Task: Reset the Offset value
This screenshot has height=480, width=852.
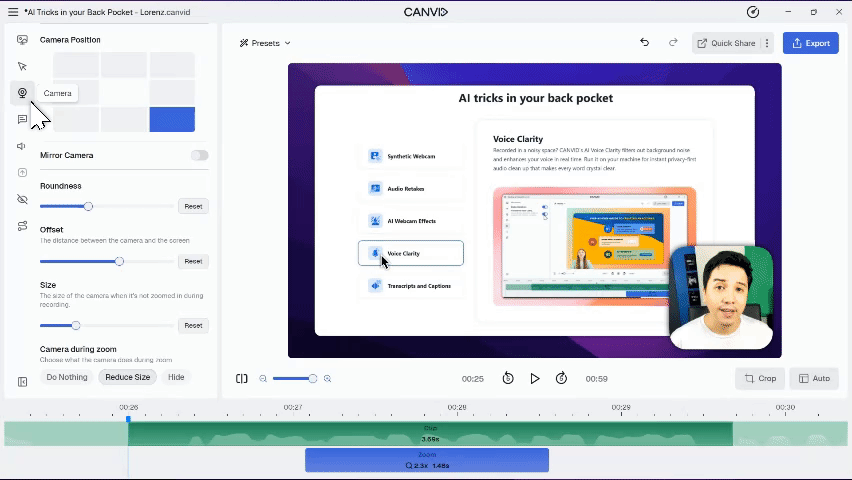Action: click(193, 261)
